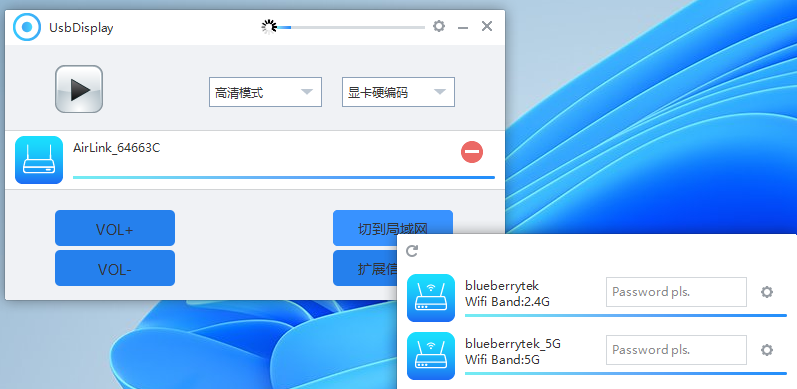Image resolution: width=797 pixels, height=389 pixels.
Task: Increase volume with VOL+ button
Action: tap(115, 228)
